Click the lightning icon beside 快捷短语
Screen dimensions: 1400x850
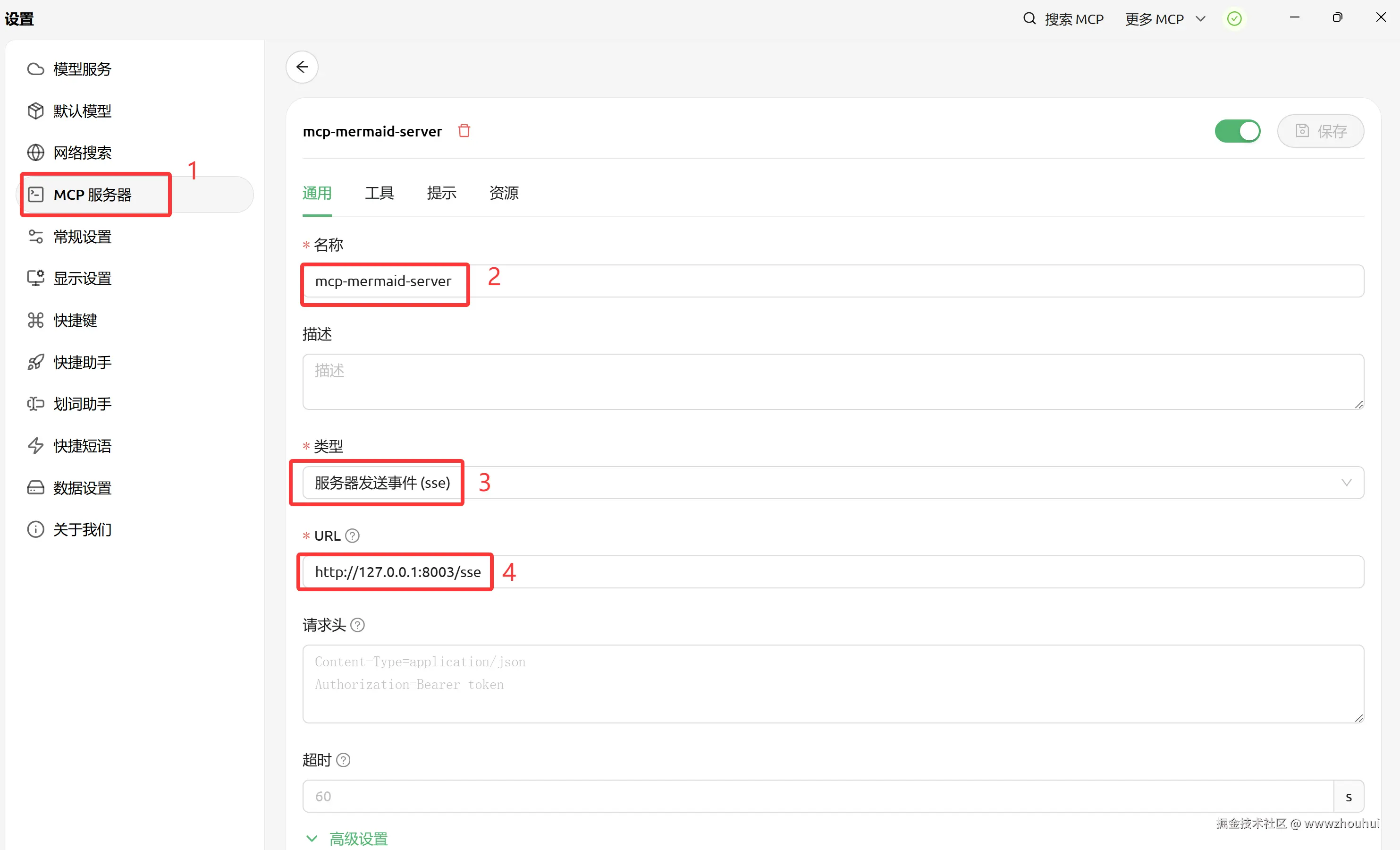click(x=35, y=446)
